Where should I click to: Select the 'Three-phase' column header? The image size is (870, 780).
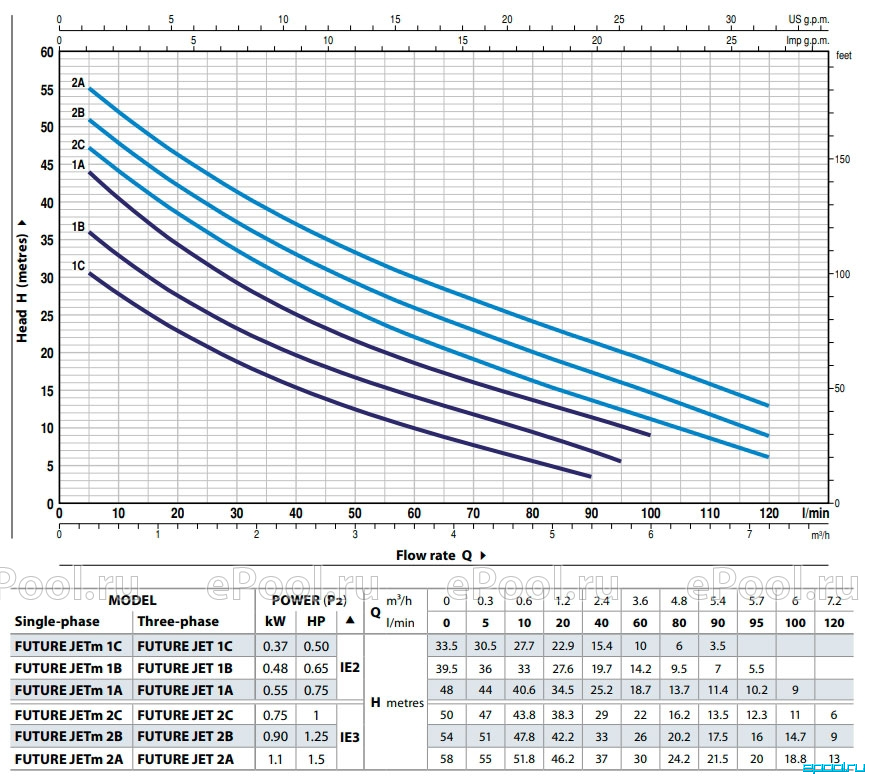[178, 621]
